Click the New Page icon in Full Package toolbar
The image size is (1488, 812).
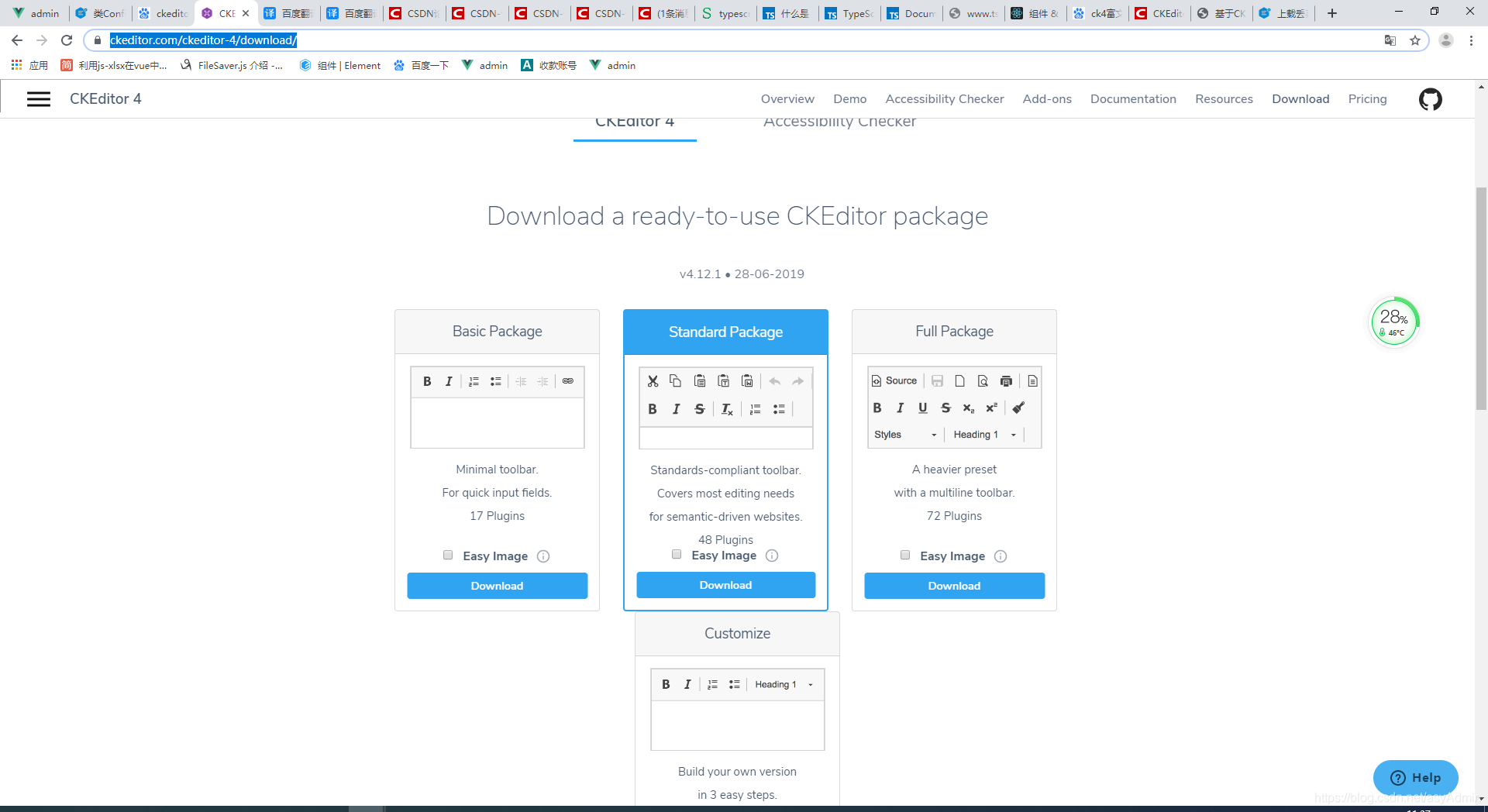959,380
